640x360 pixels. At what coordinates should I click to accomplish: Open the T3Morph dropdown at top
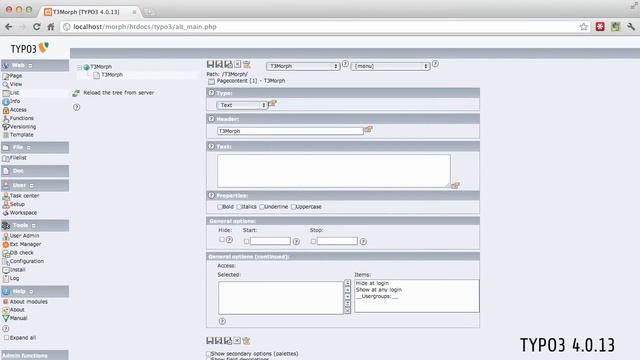click(303, 66)
